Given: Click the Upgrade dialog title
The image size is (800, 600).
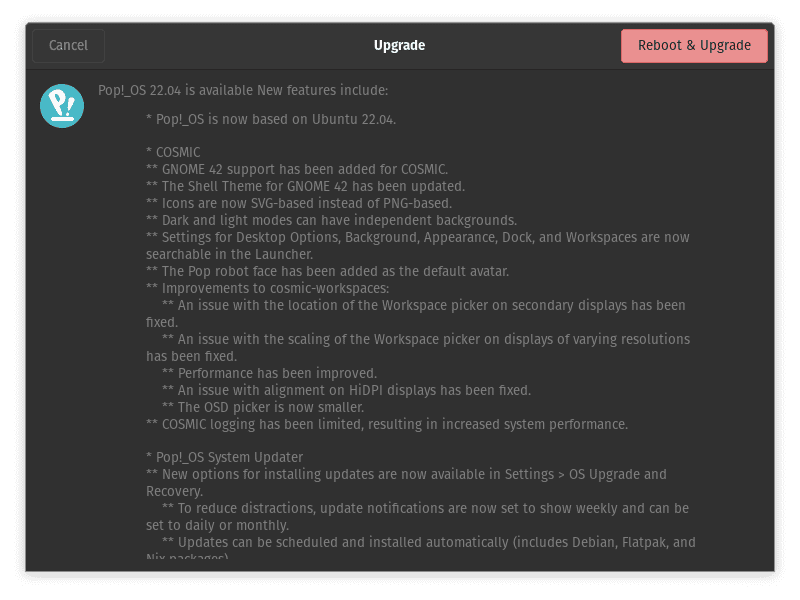Looking at the screenshot, I should [x=399, y=45].
